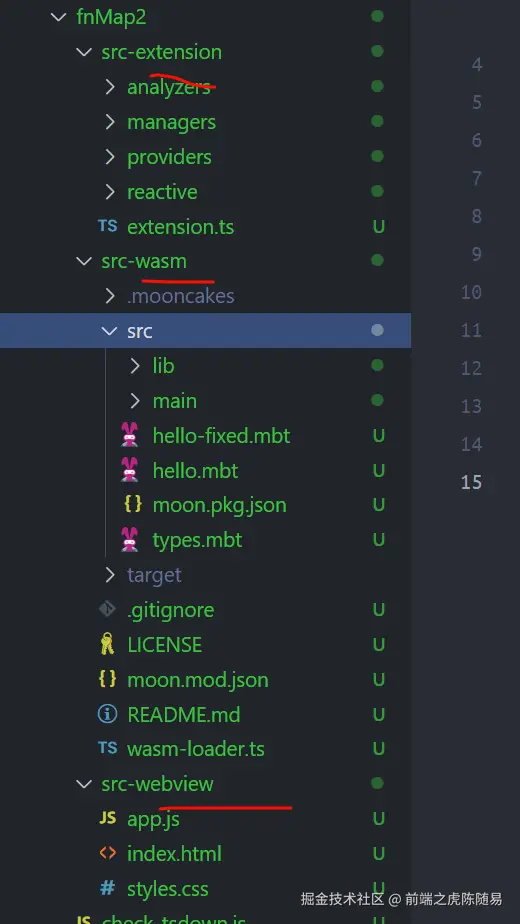Collapse the selected src folder
Viewport: 520px width, 924px height.
coord(110,331)
